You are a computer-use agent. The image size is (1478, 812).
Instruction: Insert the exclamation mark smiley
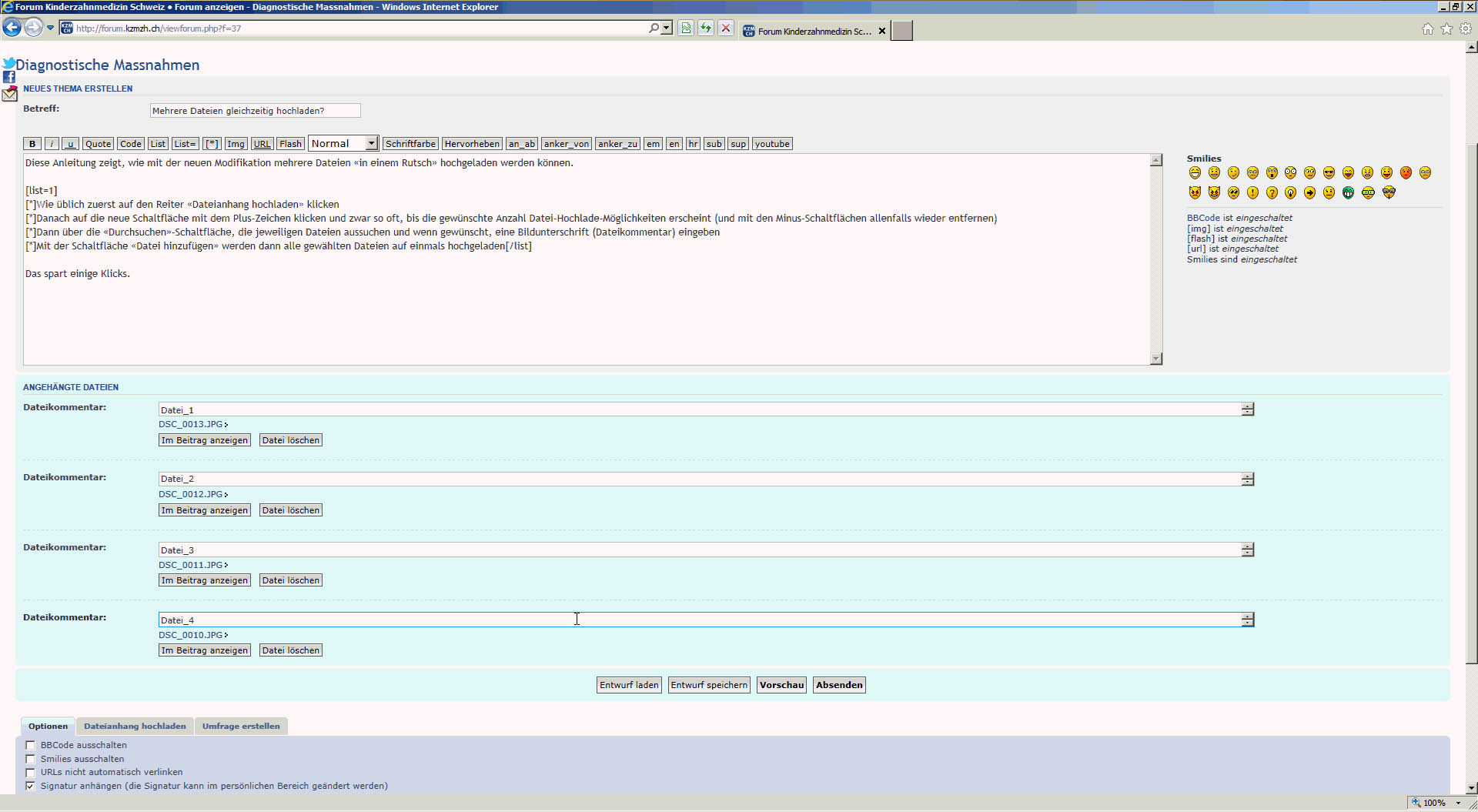1252,192
